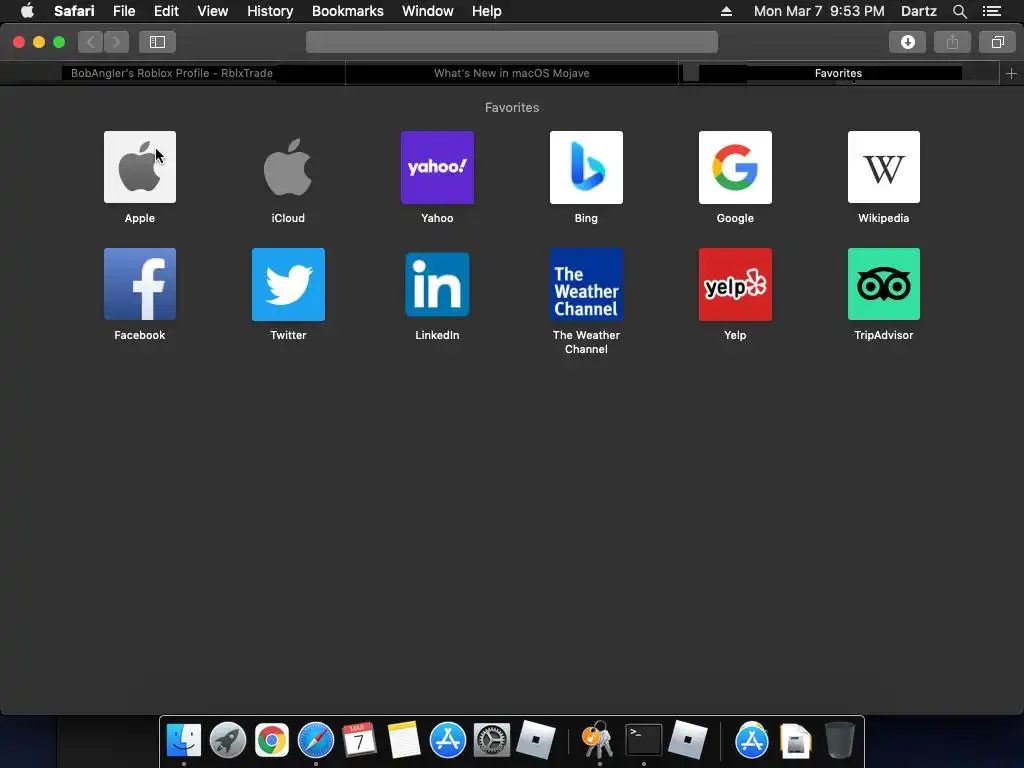1024x768 pixels.
Task: Open the Apple system menu
Action: click(27, 11)
